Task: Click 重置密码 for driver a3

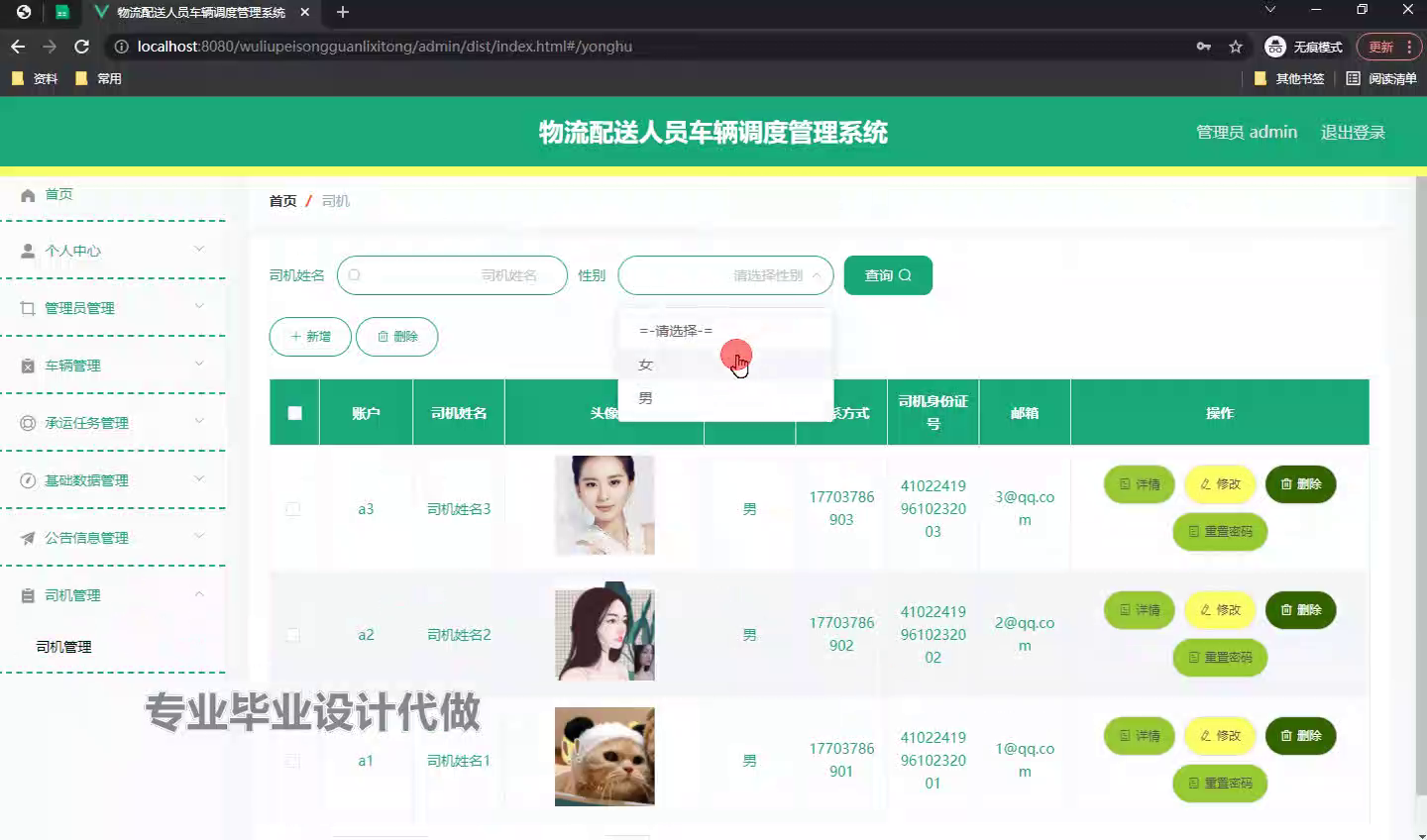Action: click(1220, 532)
